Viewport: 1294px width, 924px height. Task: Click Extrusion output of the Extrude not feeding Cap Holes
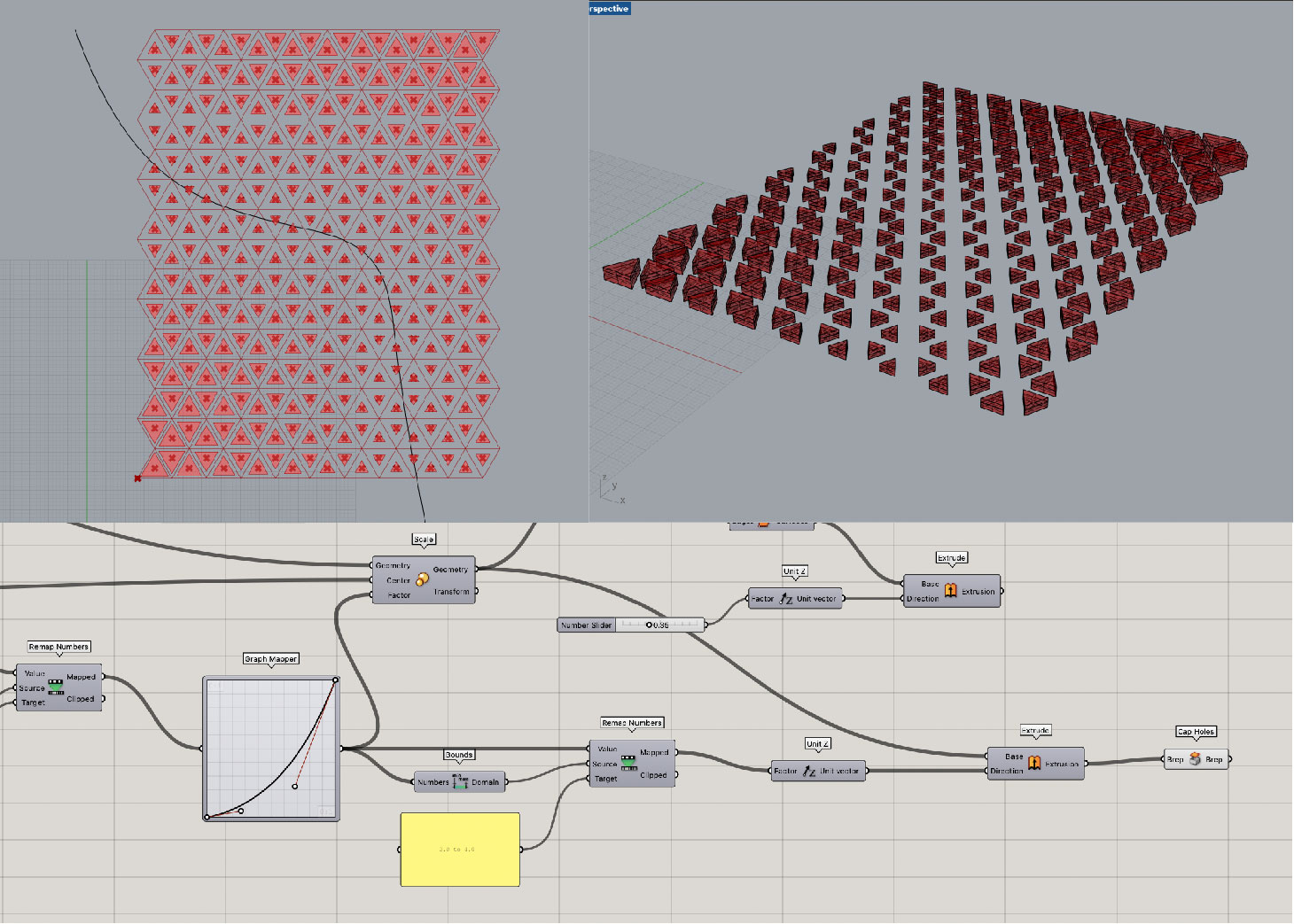tap(978, 592)
